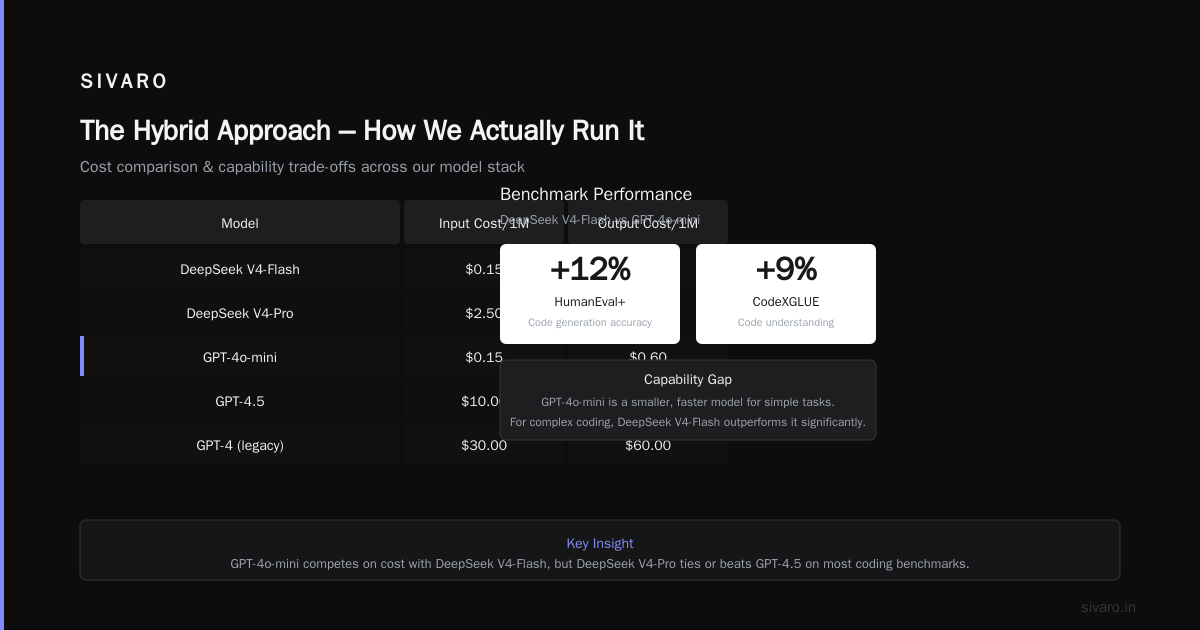
Task: Click the "Benchmark Performance" heading
Action: tap(596, 194)
